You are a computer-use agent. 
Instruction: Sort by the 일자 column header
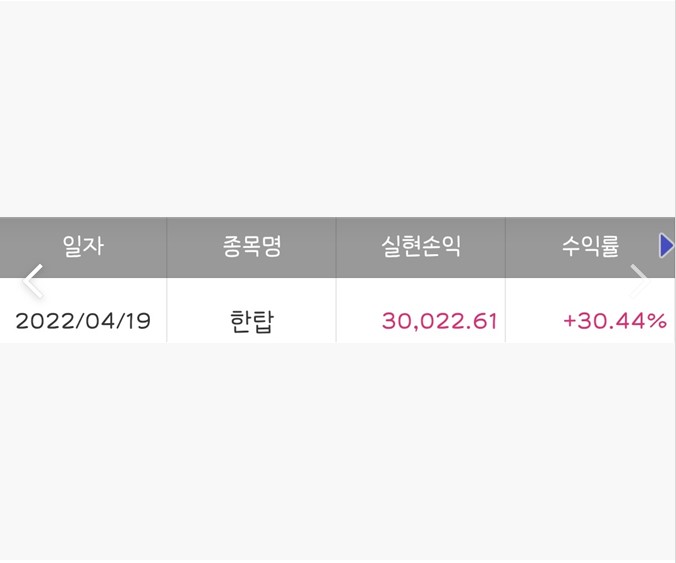(x=83, y=247)
